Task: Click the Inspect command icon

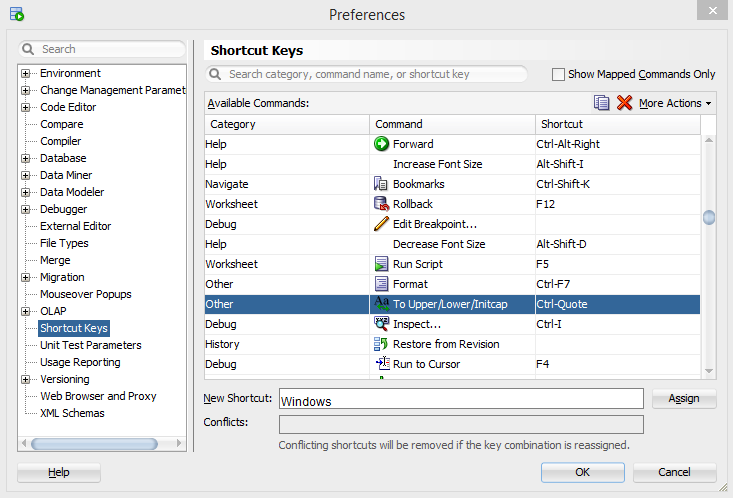Action: (x=381, y=324)
